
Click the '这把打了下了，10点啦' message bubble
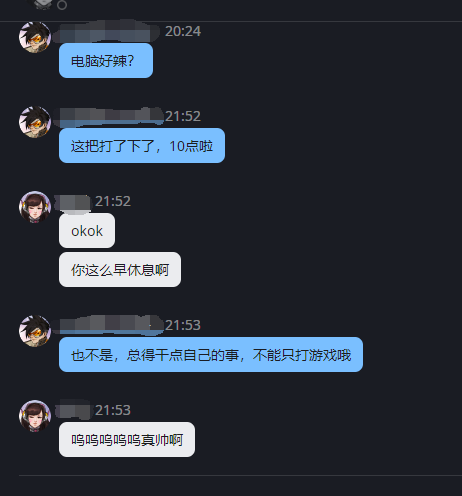142,146
